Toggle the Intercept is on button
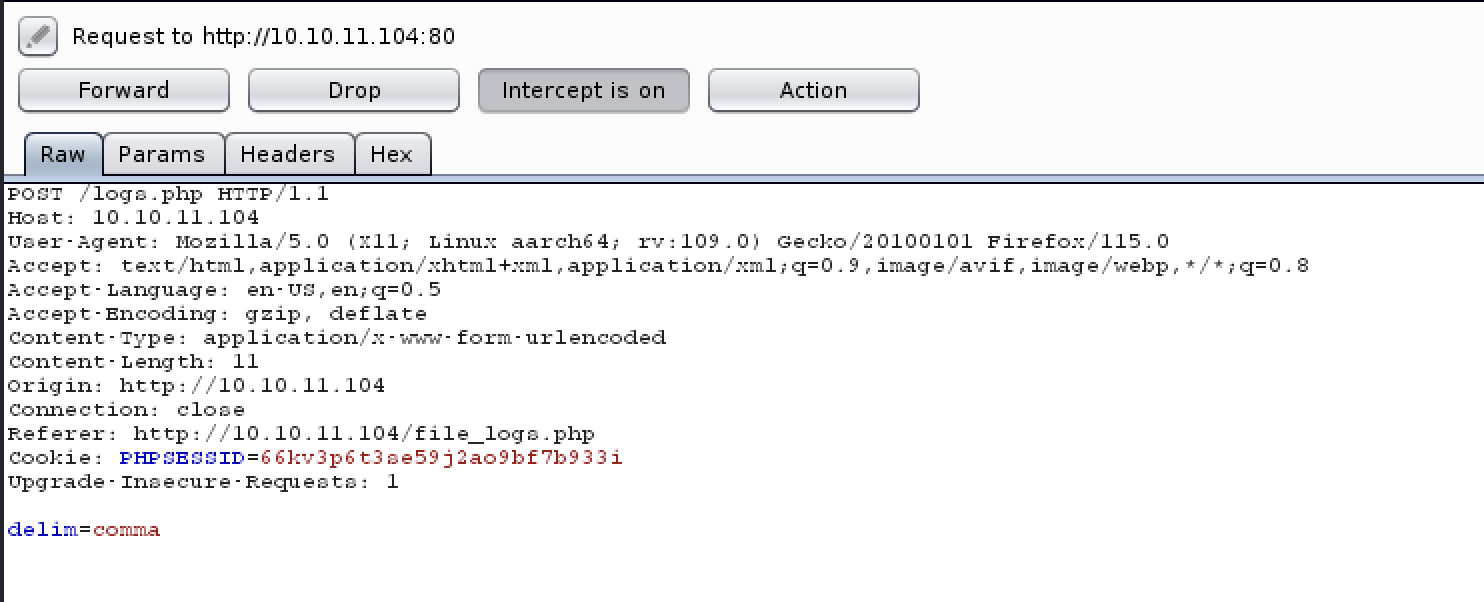 click(x=584, y=91)
